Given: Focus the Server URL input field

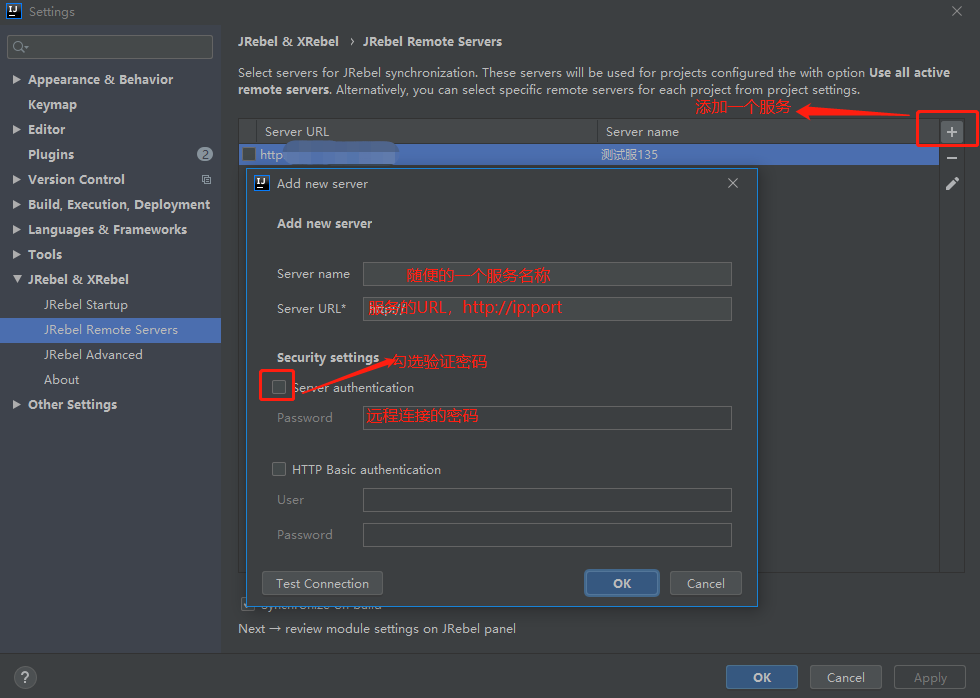Looking at the screenshot, I should coord(547,309).
